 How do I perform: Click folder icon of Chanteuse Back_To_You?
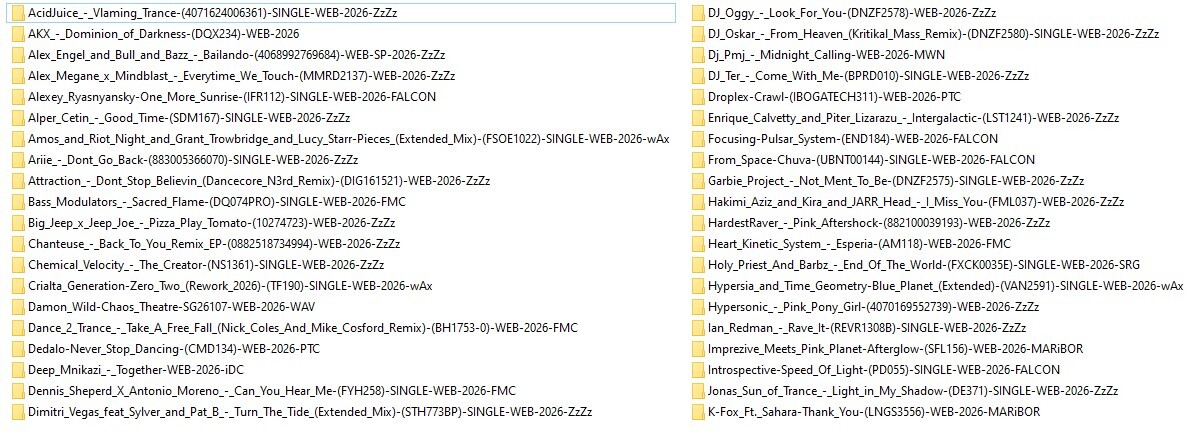coord(17,244)
